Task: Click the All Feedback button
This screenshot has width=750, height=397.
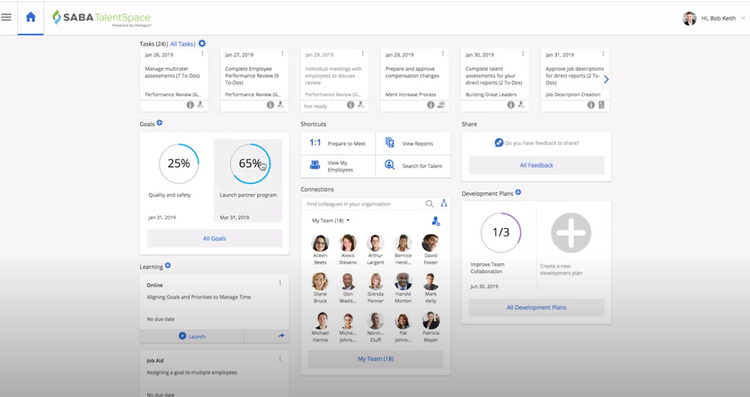Action: [x=536, y=165]
